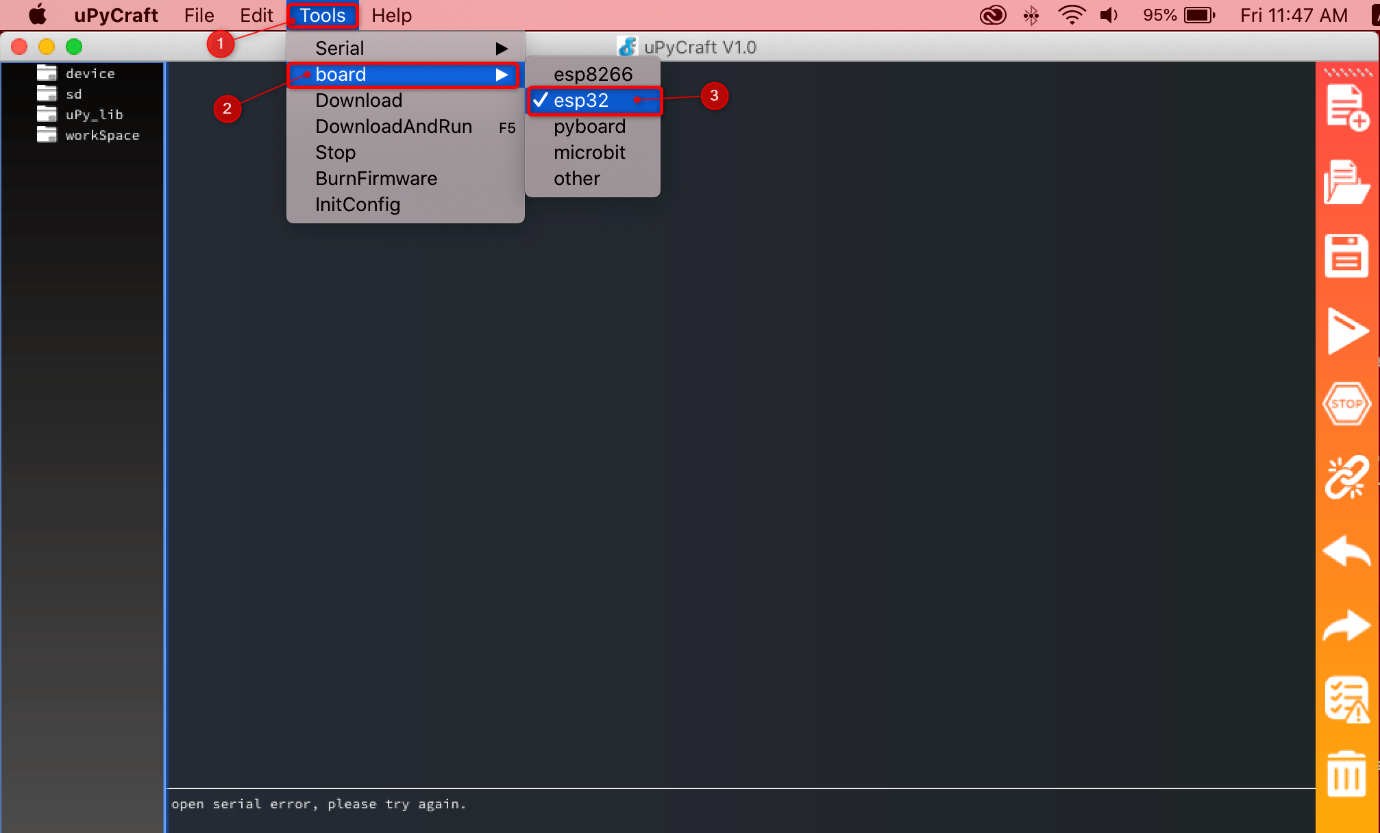Click the clock showing Fri 11:47 AM
The height and width of the screenshot is (833, 1380).
1294,15
